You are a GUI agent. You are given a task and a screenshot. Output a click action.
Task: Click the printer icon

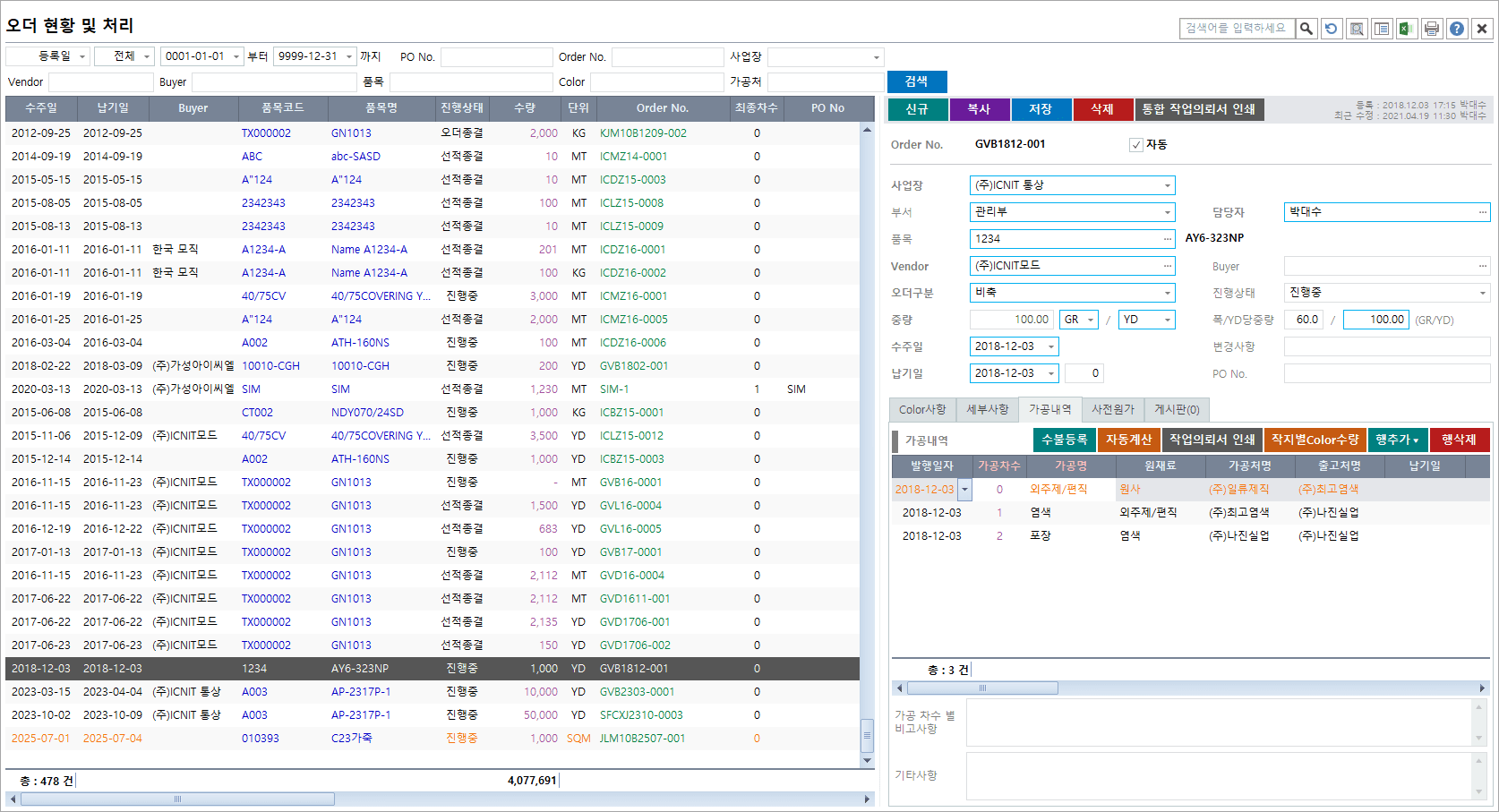pos(1432,29)
